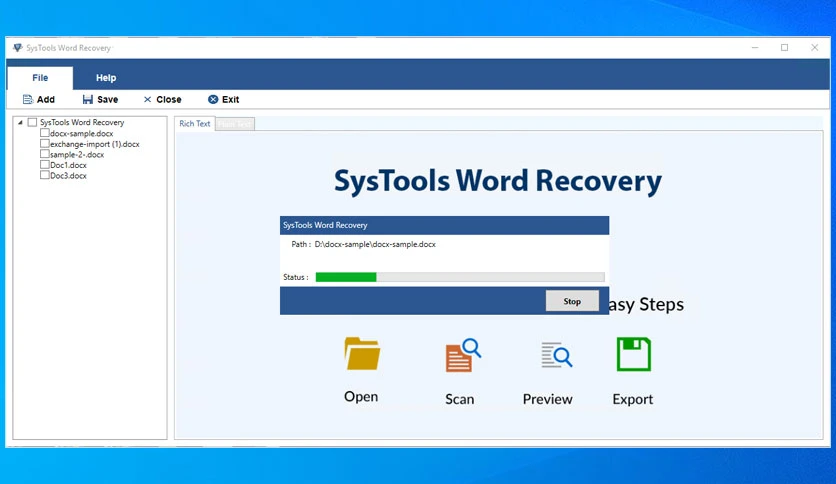Image resolution: width=836 pixels, height=484 pixels.
Task: Click the Add file icon
Action: tap(28, 99)
